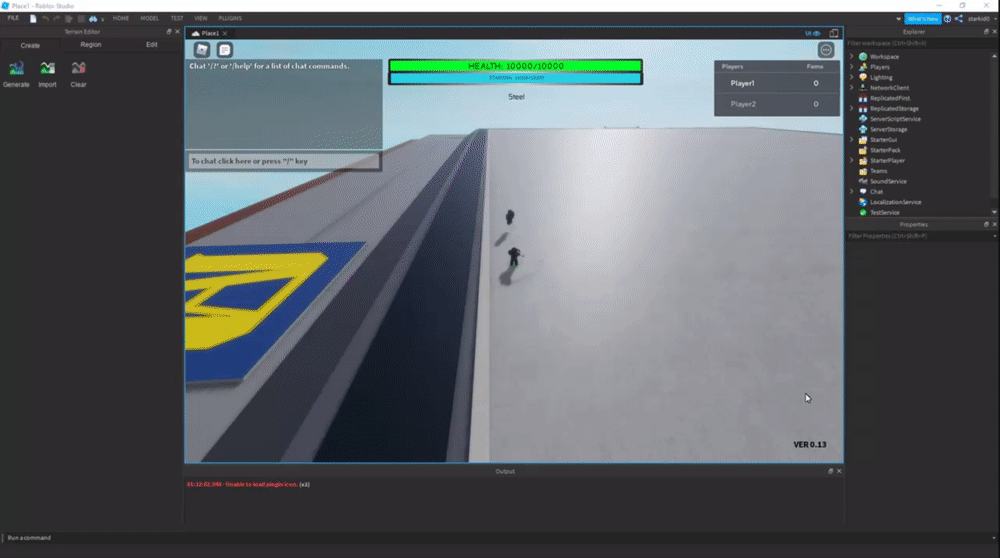Expand the ReplicatedStorage tree node
1000x558 pixels.
(851, 108)
